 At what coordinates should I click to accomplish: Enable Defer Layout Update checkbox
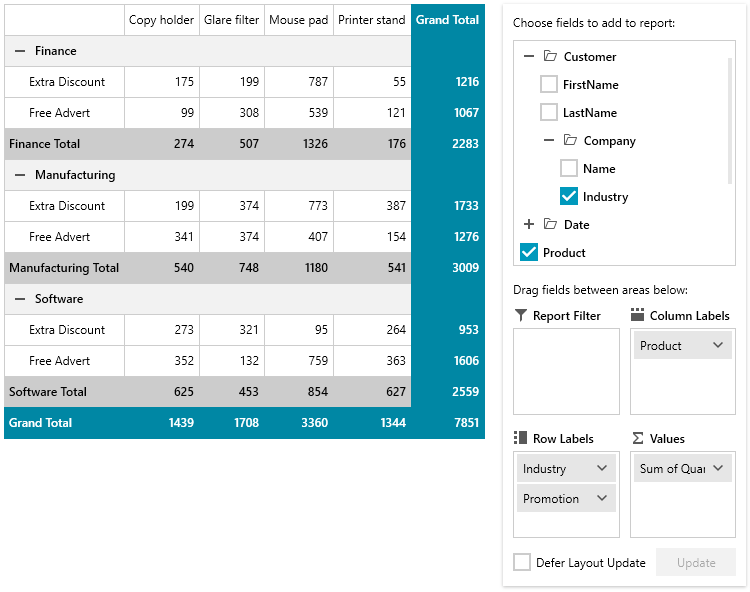click(x=522, y=562)
